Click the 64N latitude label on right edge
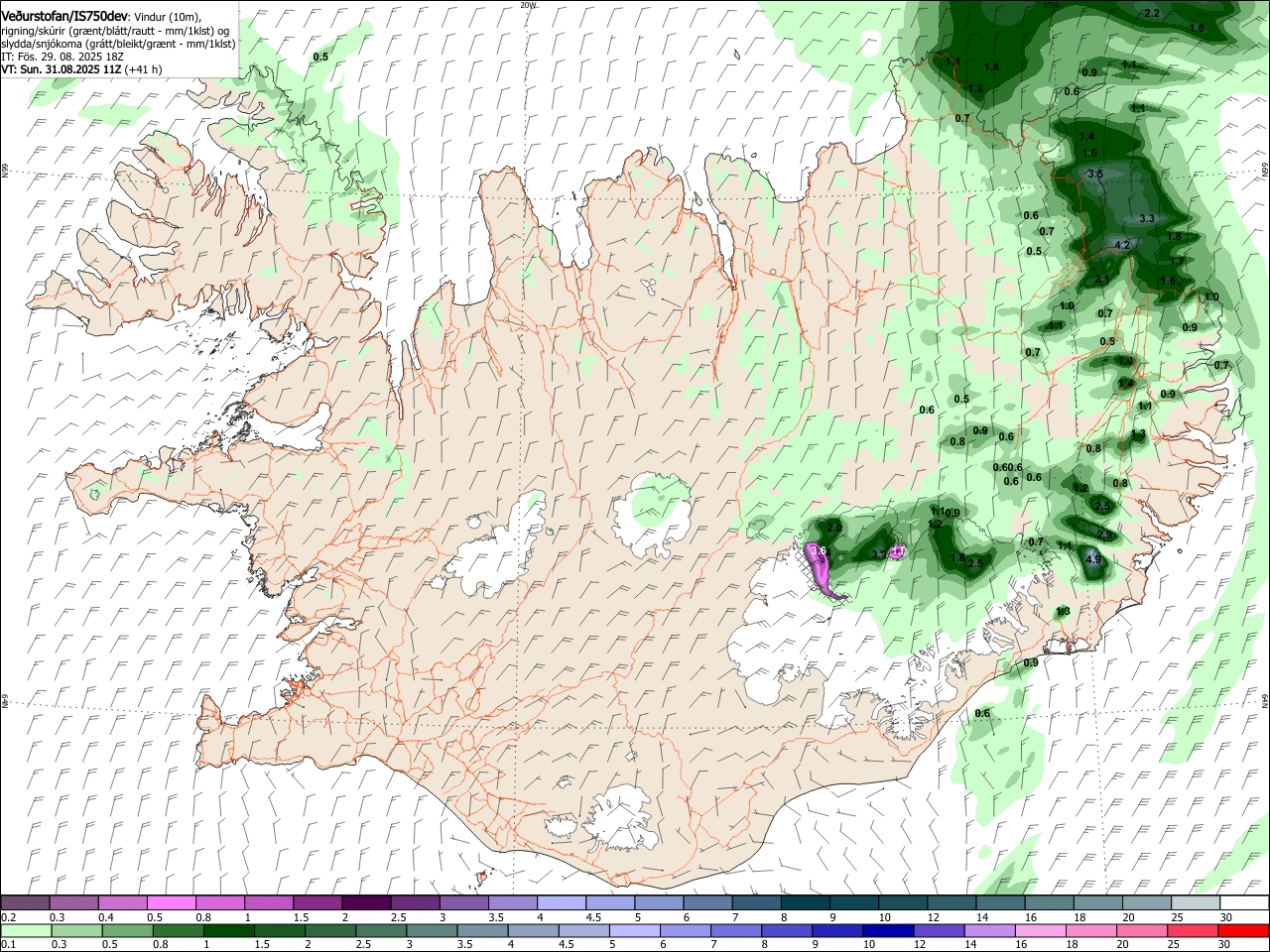This screenshot has height=952, width=1270. (1265, 700)
